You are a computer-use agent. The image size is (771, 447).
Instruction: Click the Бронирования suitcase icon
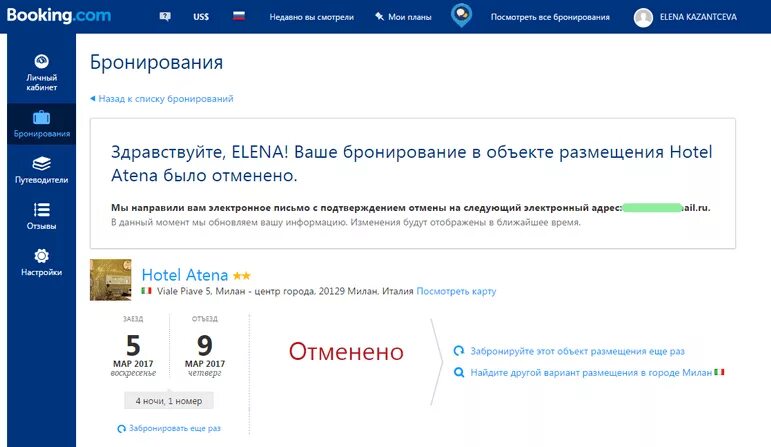[x=42, y=118]
